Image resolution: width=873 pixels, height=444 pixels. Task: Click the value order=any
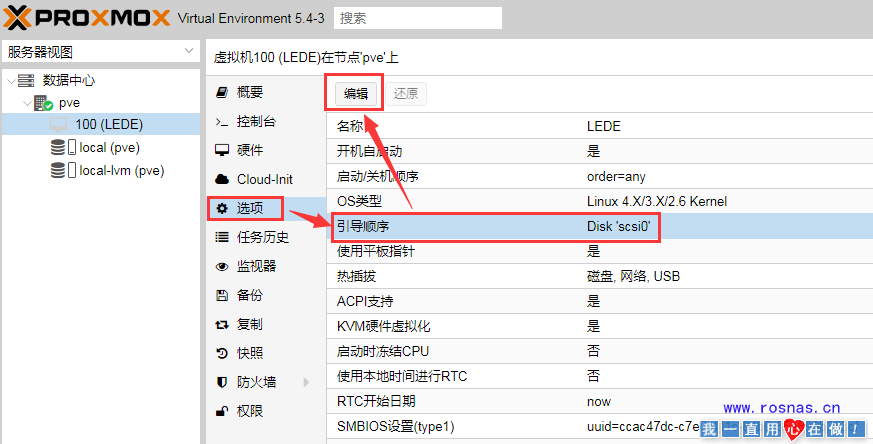click(x=616, y=177)
